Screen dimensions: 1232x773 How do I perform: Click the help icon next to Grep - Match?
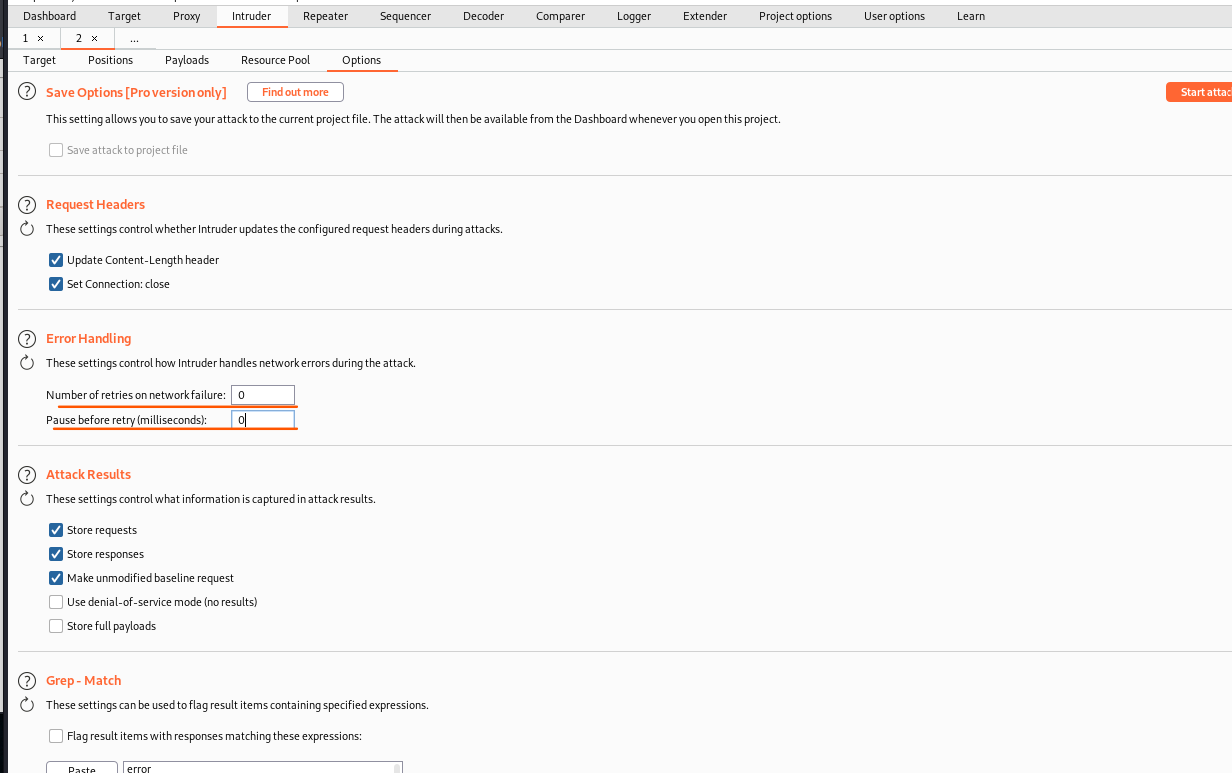point(27,680)
